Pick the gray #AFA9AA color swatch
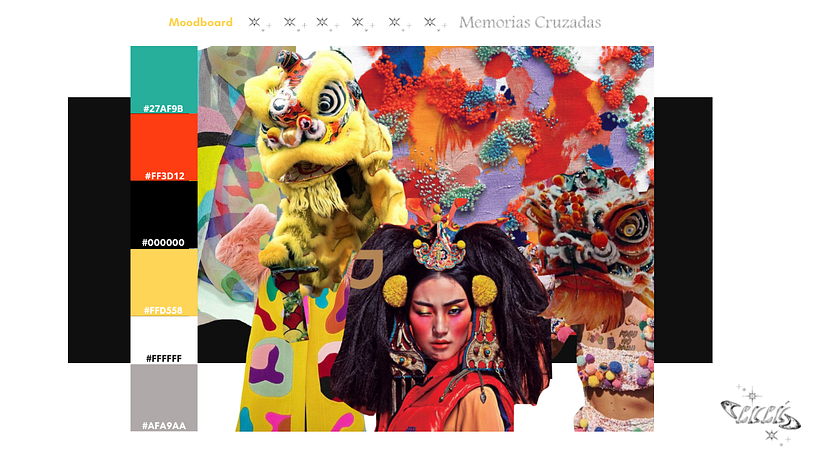The height and width of the screenshot is (461, 820). click(164, 397)
